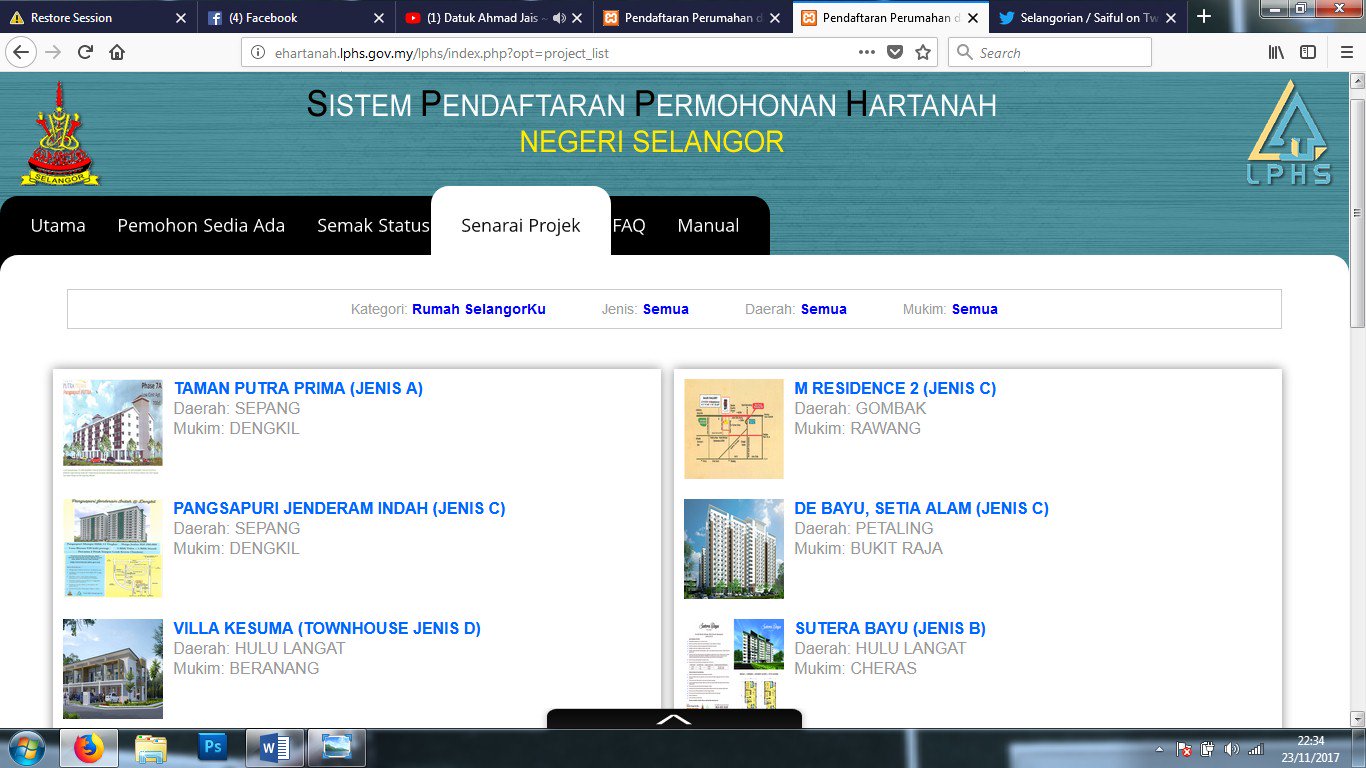Select the Senarai Projek menu tab
Viewport: 1366px width, 768px height.
coord(521,226)
